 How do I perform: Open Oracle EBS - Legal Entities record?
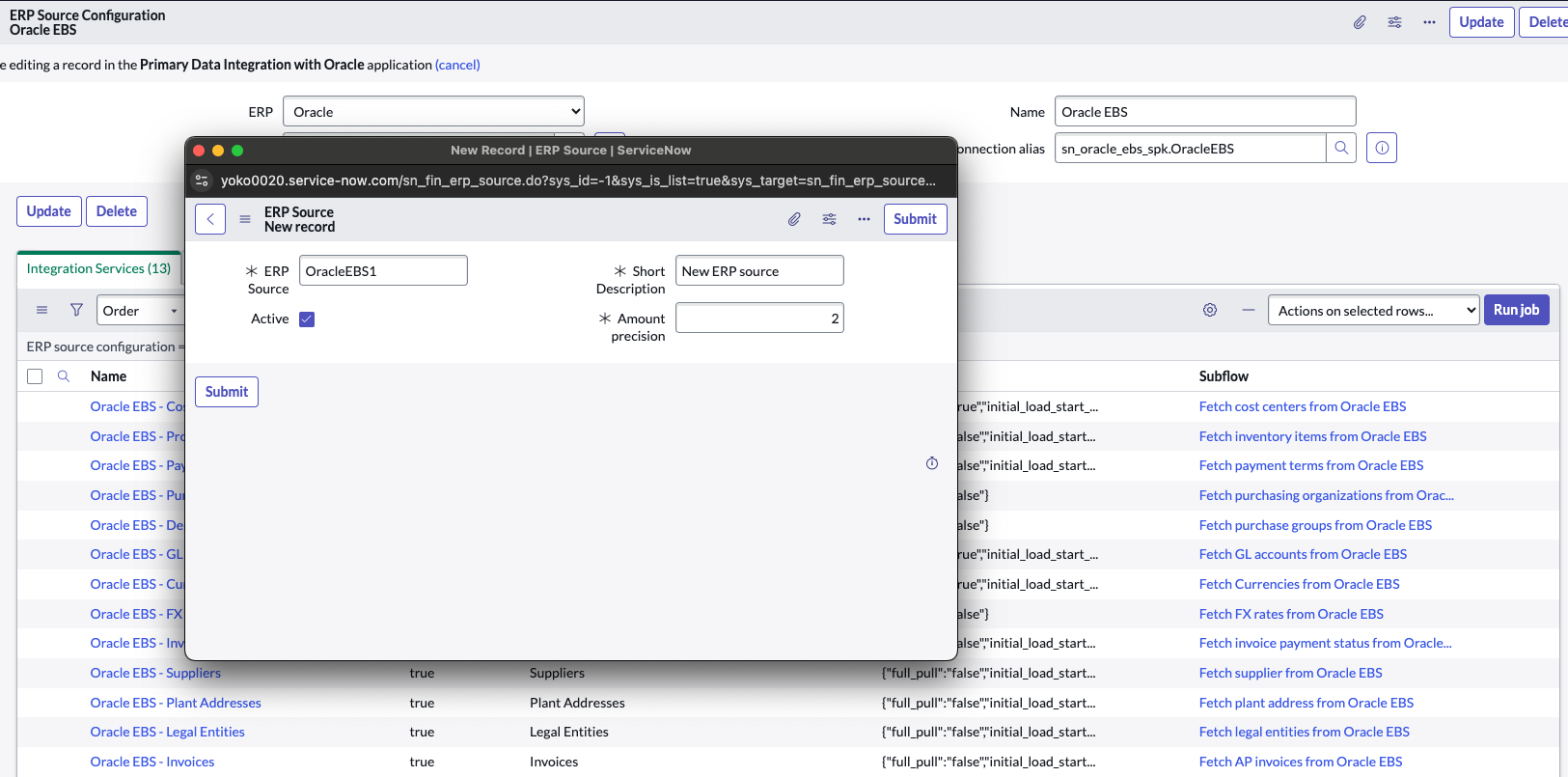tap(168, 732)
